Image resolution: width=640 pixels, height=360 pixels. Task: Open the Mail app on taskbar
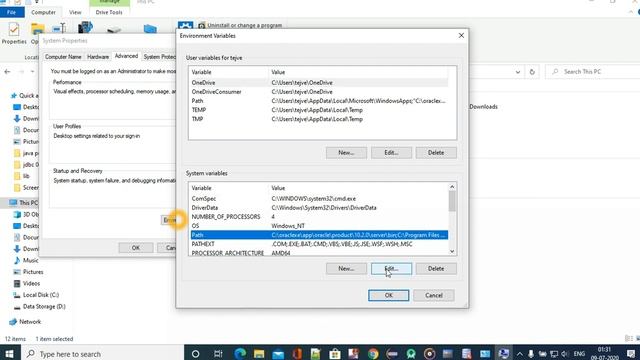pos(278,354)
